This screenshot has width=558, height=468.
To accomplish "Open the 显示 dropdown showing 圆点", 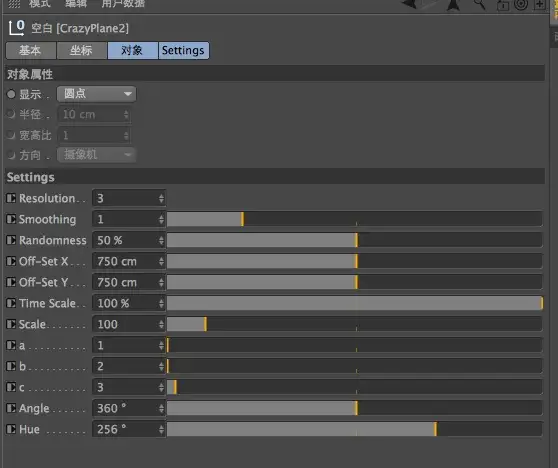I will 96,94.
